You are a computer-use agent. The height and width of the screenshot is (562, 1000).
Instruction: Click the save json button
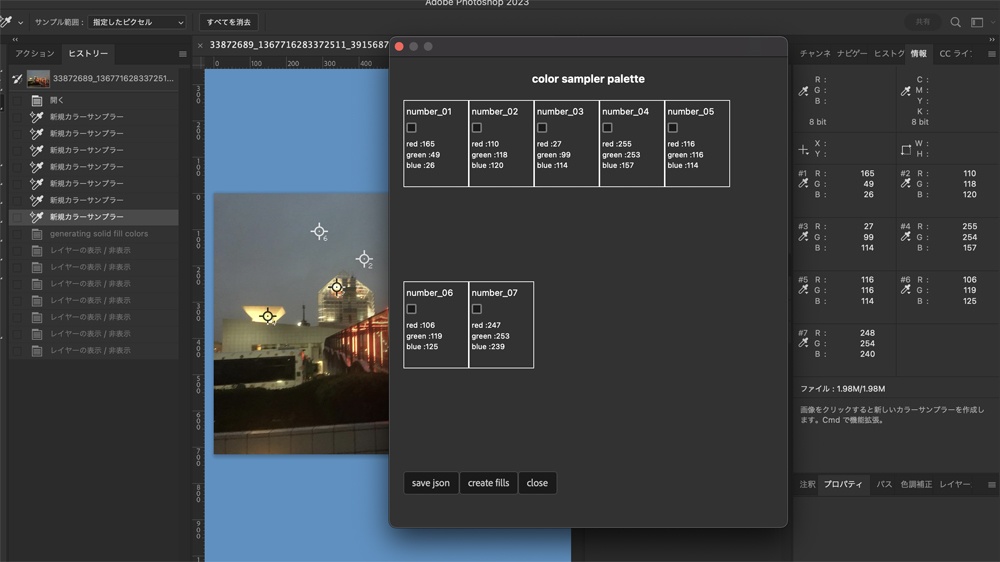[430, 483]
